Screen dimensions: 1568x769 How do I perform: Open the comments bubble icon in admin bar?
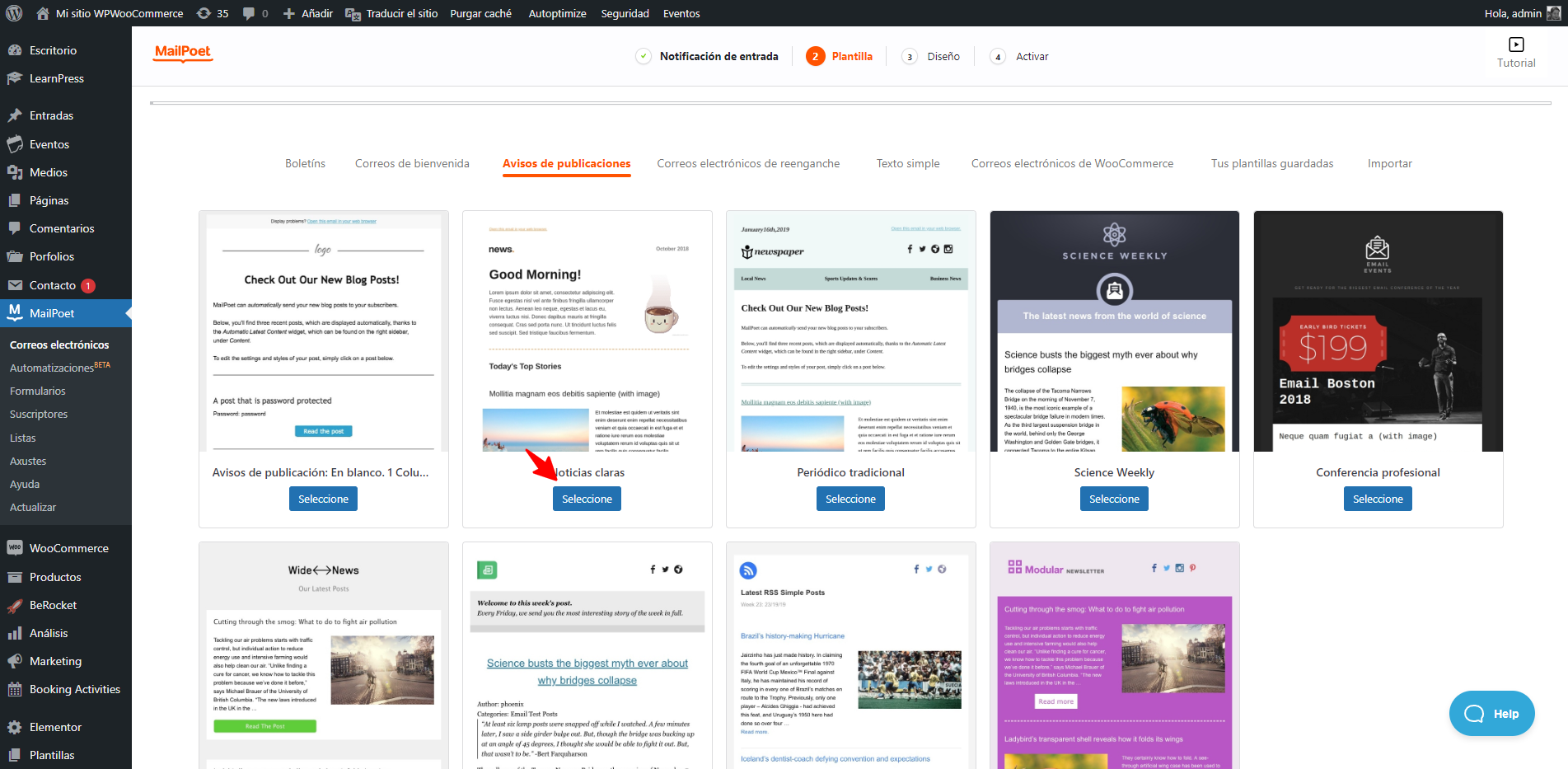click(255, 13)
